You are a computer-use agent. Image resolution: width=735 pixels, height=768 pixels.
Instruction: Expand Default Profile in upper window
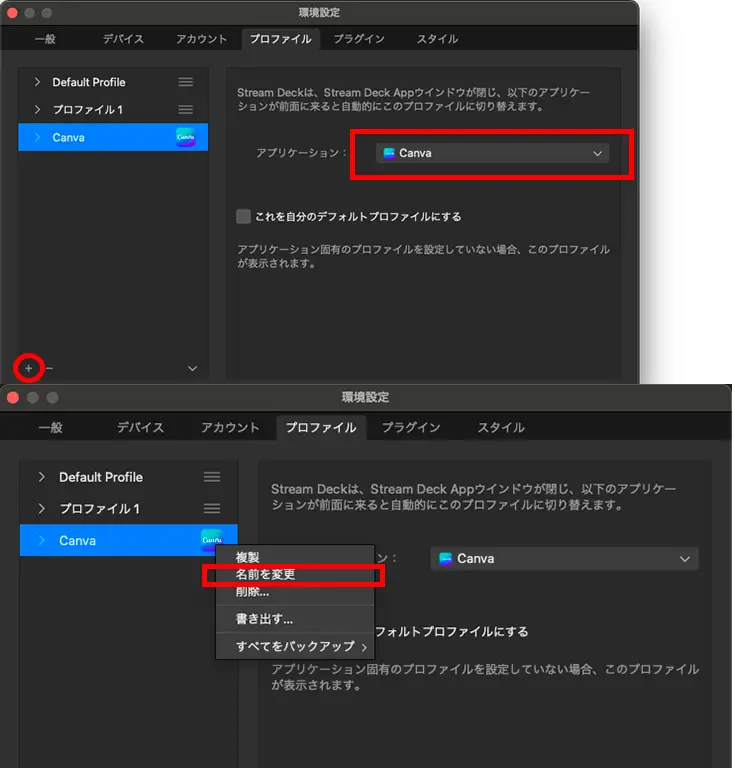point(37,82)
